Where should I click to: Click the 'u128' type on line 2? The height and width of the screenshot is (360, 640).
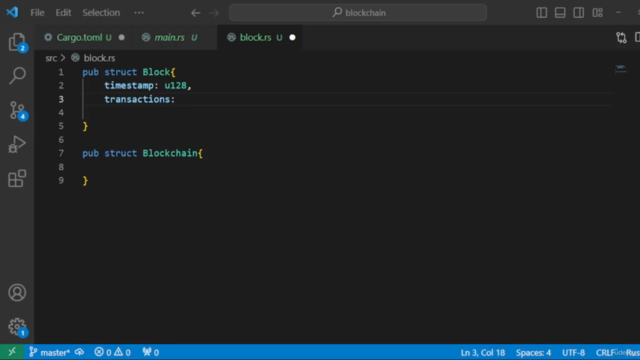(175, 86)
